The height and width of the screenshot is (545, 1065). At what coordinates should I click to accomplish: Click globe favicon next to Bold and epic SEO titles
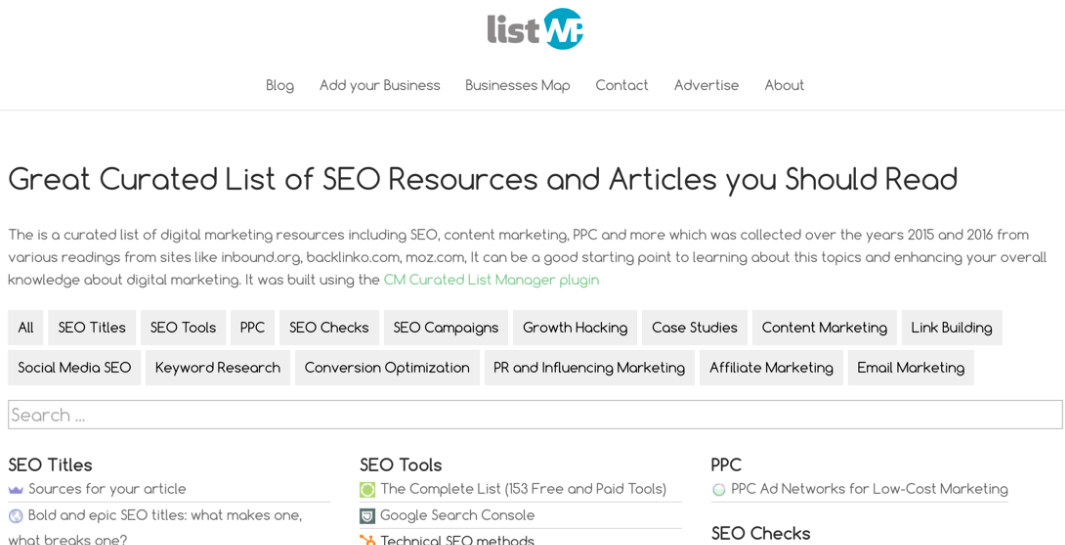click(x=16, y=516)
